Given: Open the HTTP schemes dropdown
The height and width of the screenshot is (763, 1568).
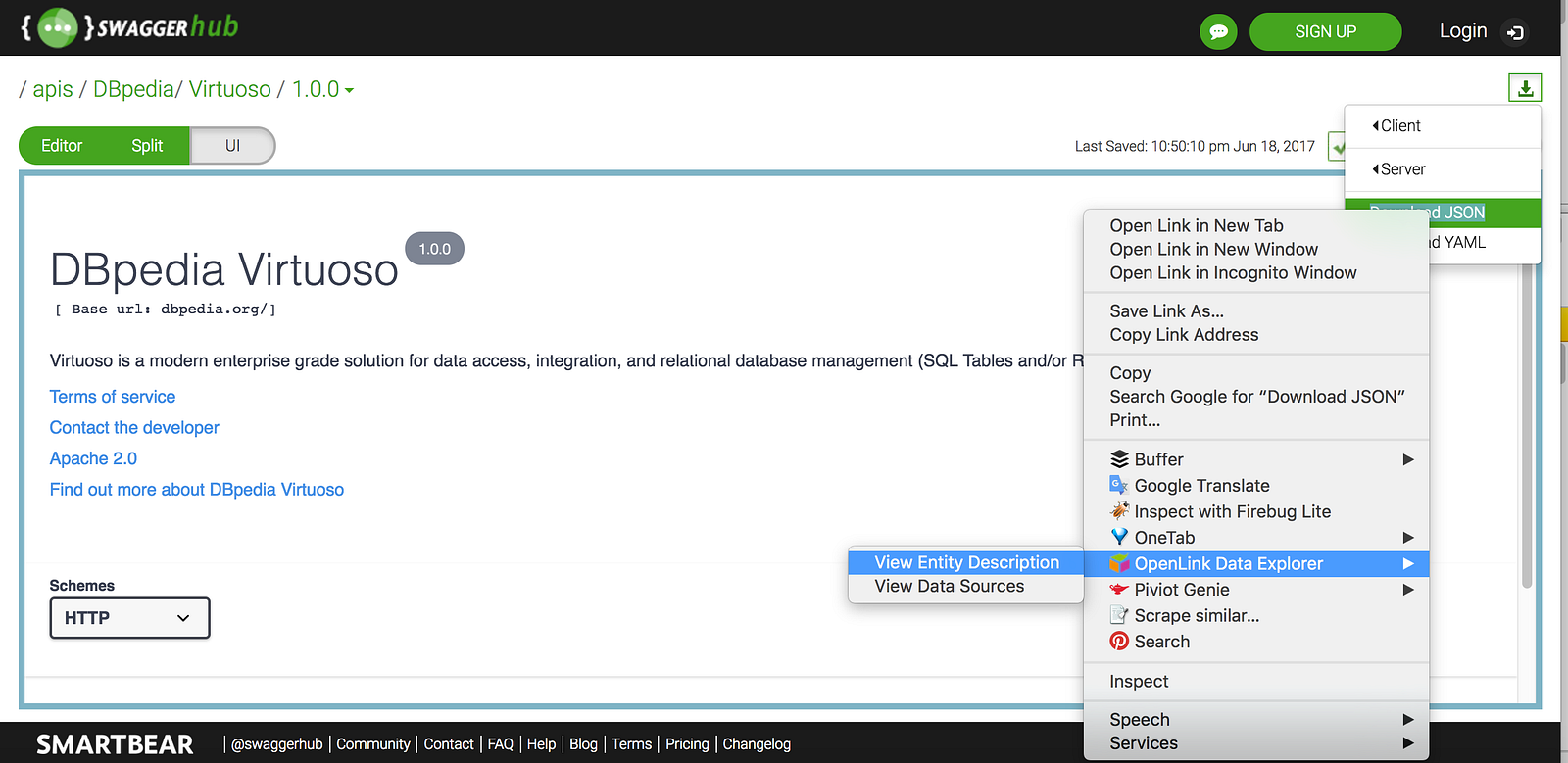Looking at the screenshot, I should pyautogui.click(x=129, y=618).
